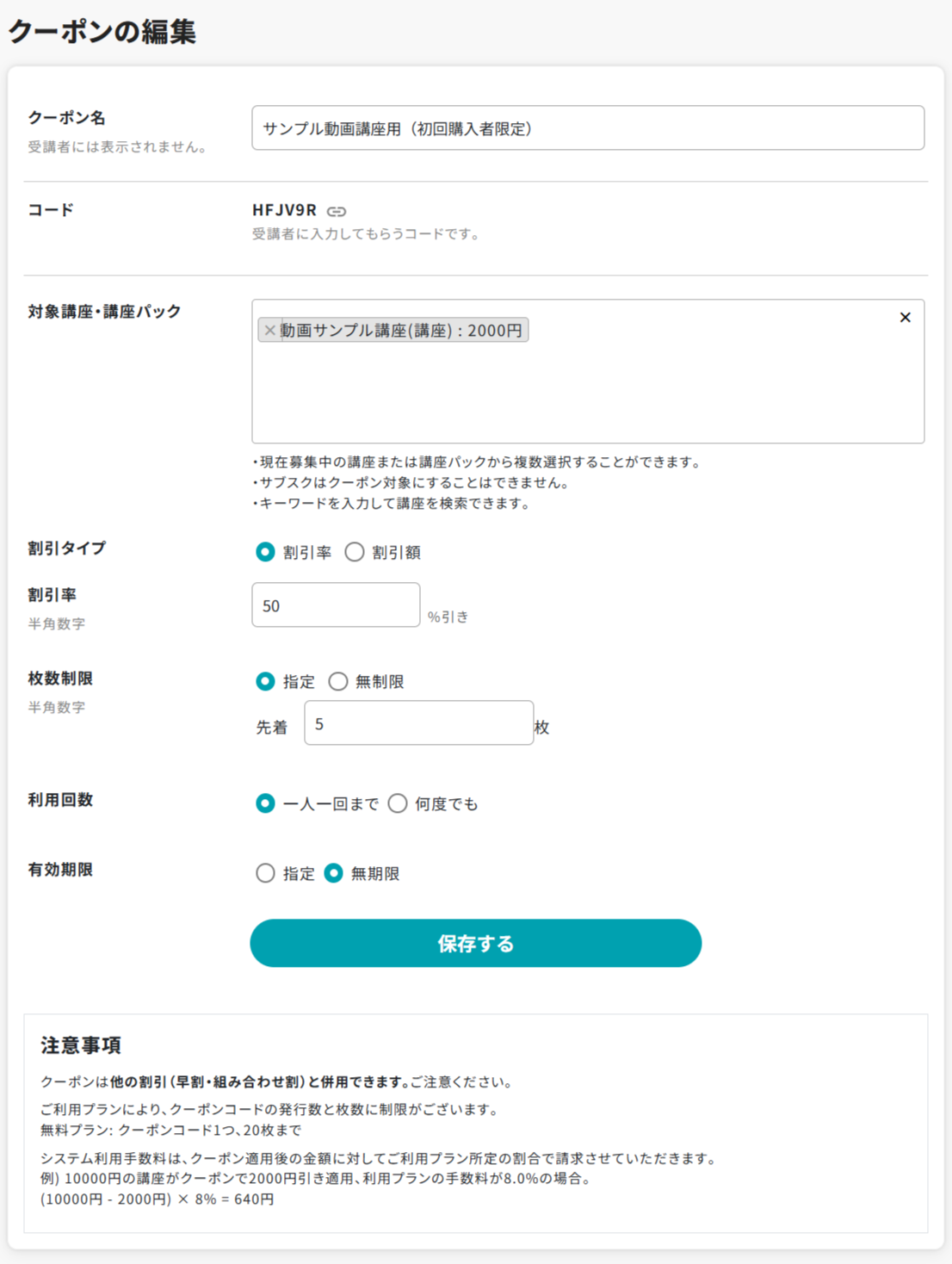Clear all selected courses with the right-side ×
Viewport: 952px width, 1264px height.
pyautogui.click(x=905, y=318)
